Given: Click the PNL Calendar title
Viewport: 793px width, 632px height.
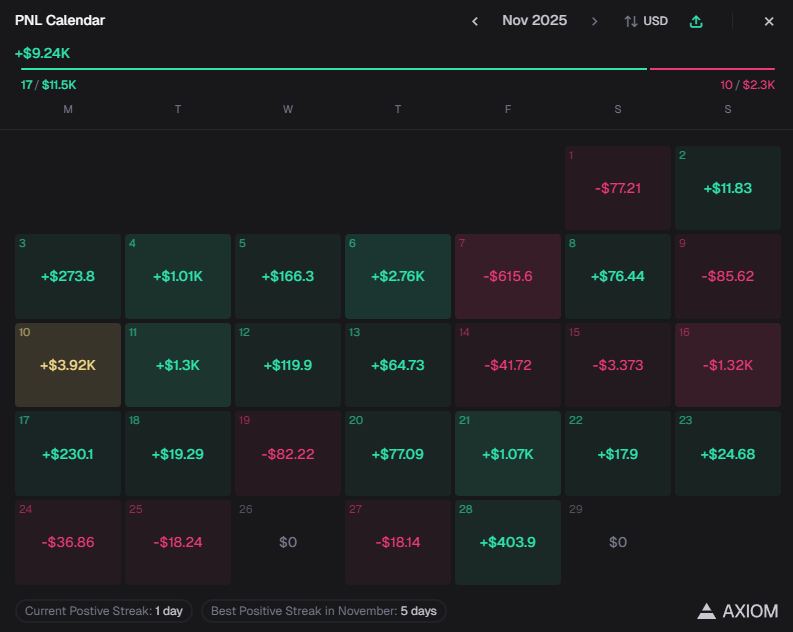Looking at the screenshot, I should [60, 20].
